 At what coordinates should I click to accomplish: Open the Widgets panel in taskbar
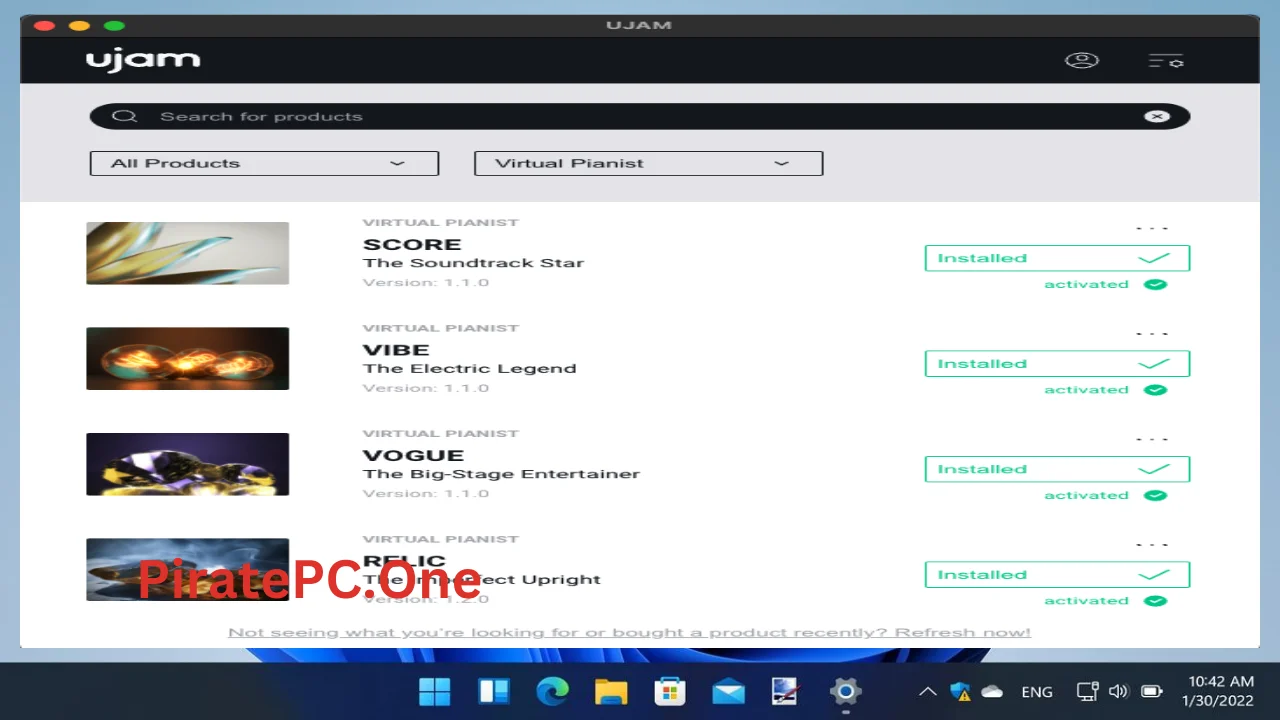tap(494, 691)
